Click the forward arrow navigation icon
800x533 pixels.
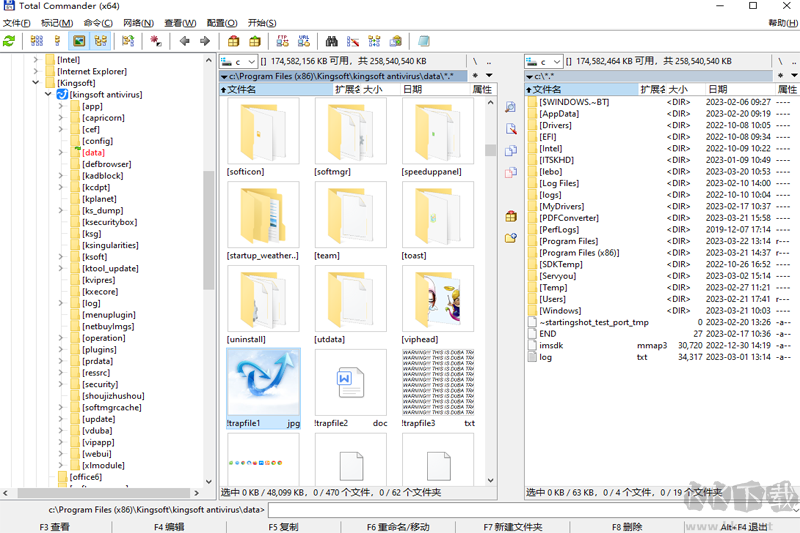click(x=205, y=41)
